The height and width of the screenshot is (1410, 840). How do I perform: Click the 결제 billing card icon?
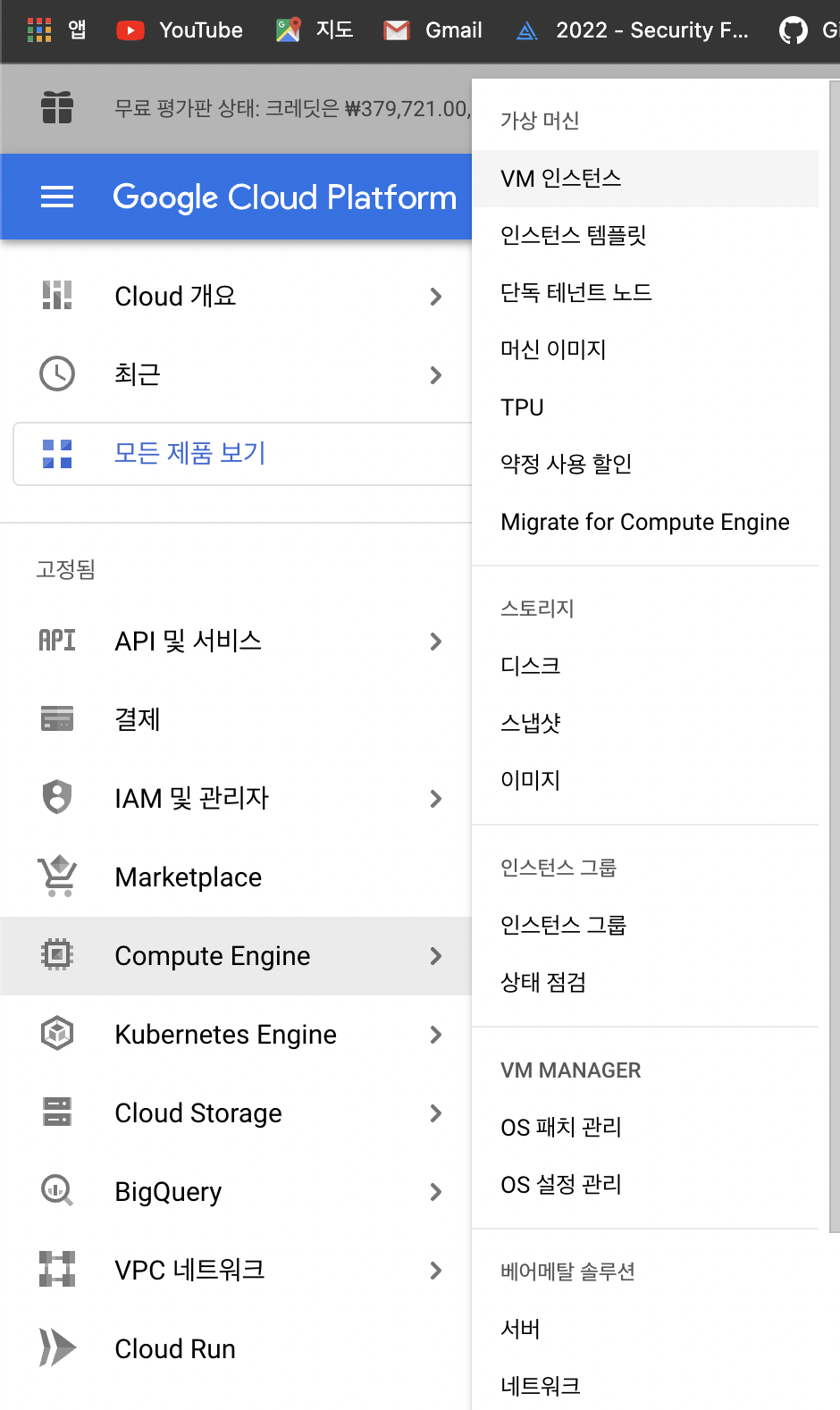[x=57, y=718]
